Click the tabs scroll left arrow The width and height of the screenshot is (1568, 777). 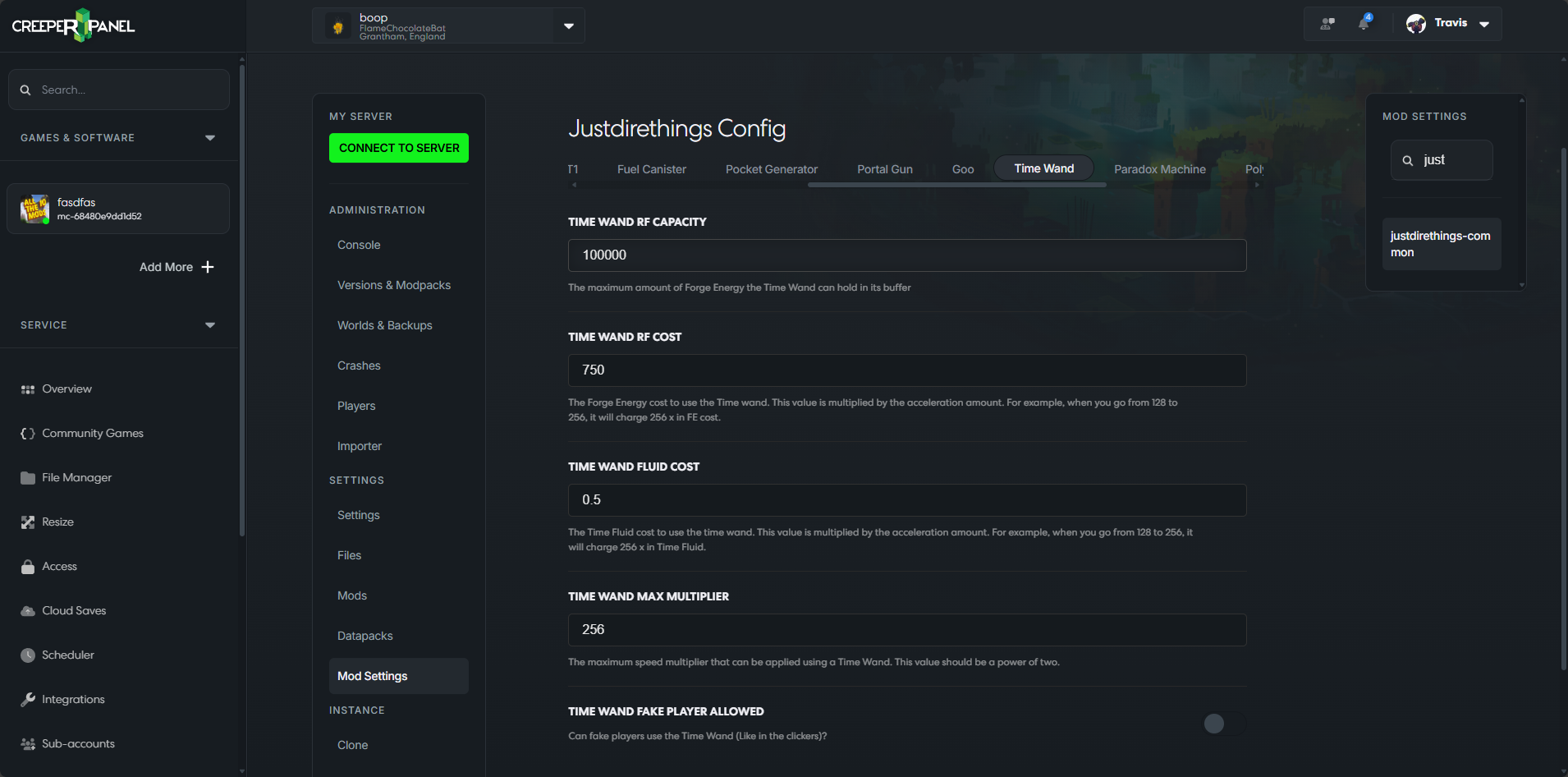(x=574, y=185)
